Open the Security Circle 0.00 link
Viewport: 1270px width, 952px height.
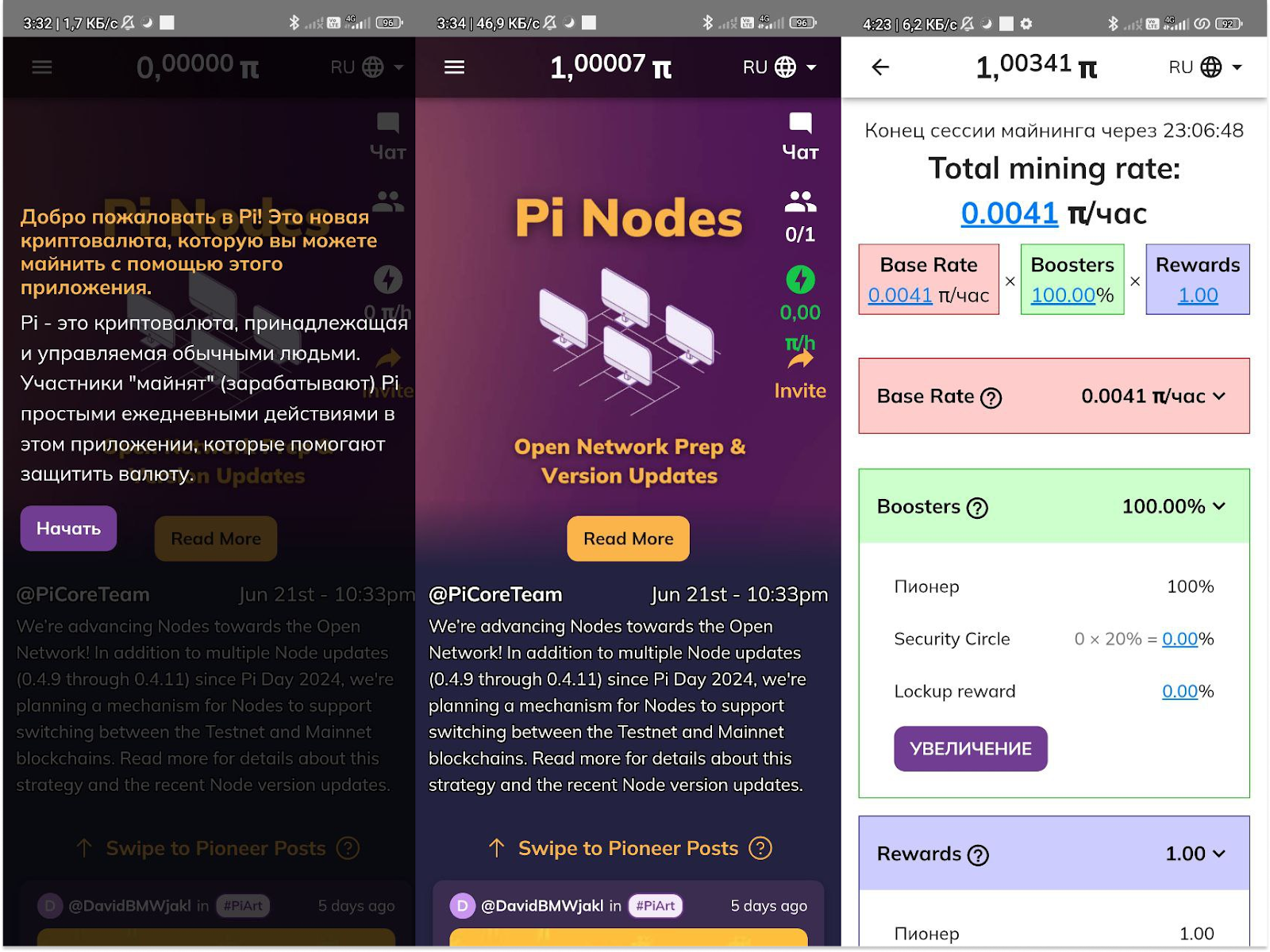pyautogui.click(x=1180, y=639)
